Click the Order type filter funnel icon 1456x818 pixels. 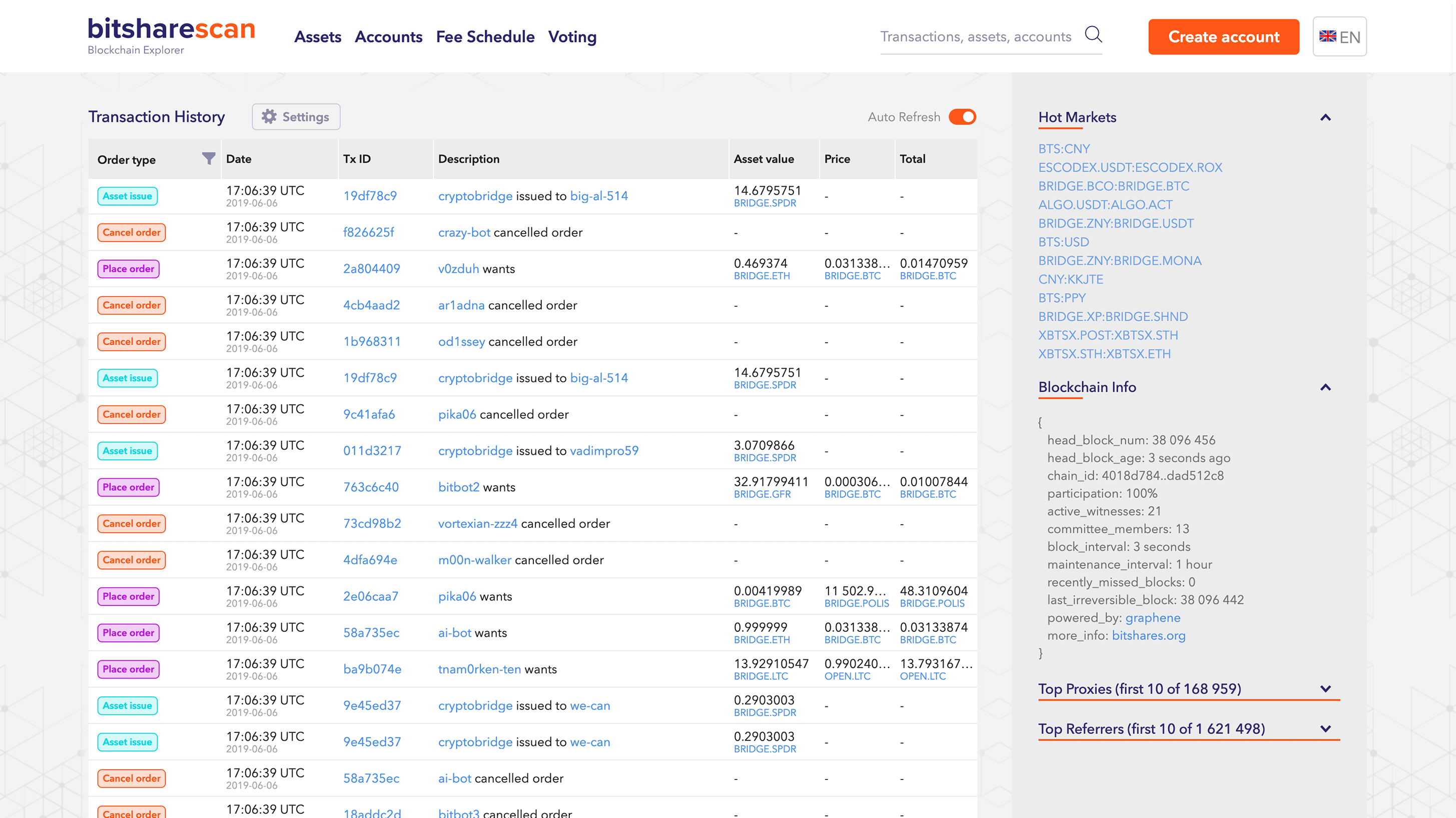coord(209,159)
